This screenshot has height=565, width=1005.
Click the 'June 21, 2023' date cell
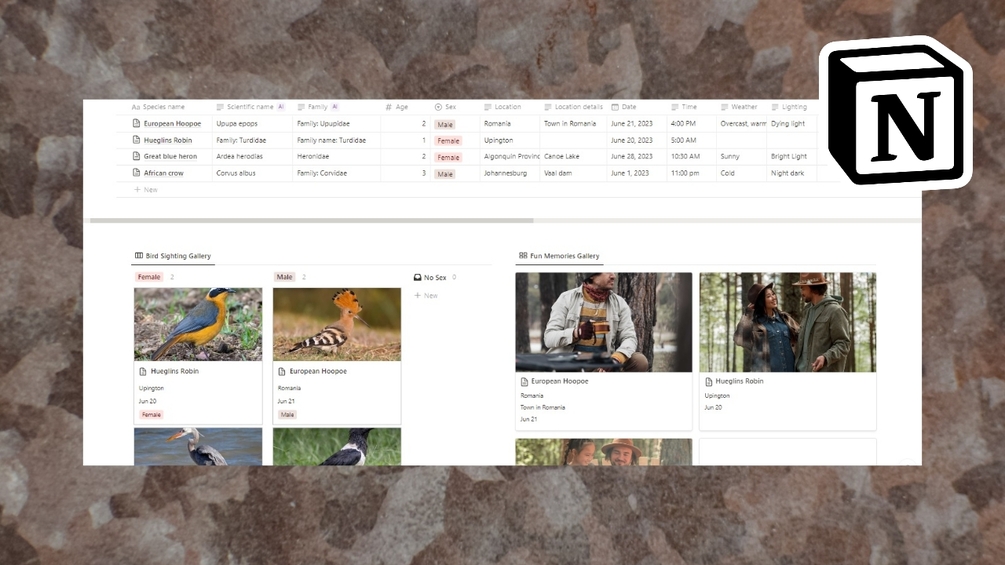(x=636, y=124)
